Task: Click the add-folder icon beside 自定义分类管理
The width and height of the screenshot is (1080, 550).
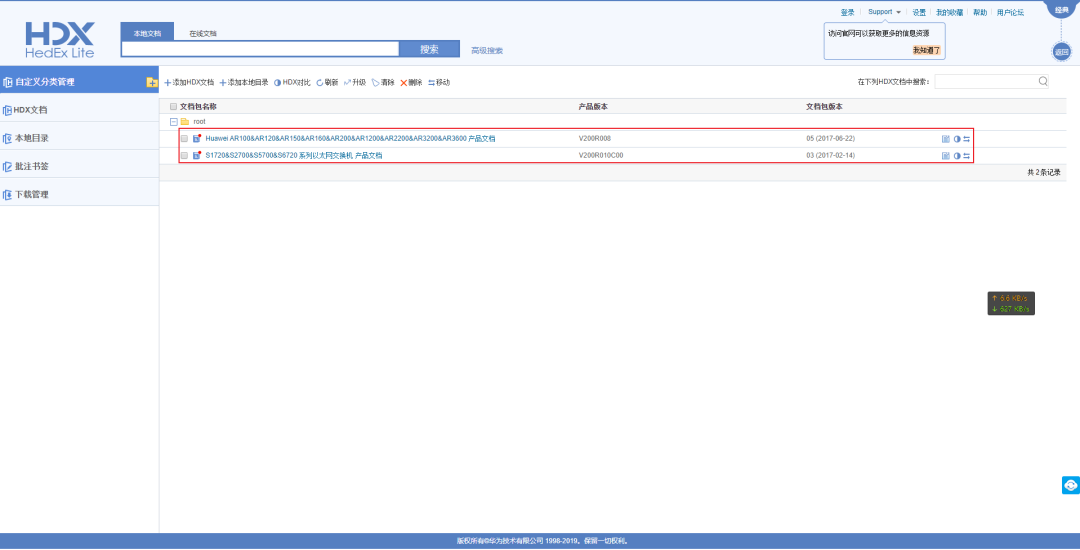Action: [152, 83]
